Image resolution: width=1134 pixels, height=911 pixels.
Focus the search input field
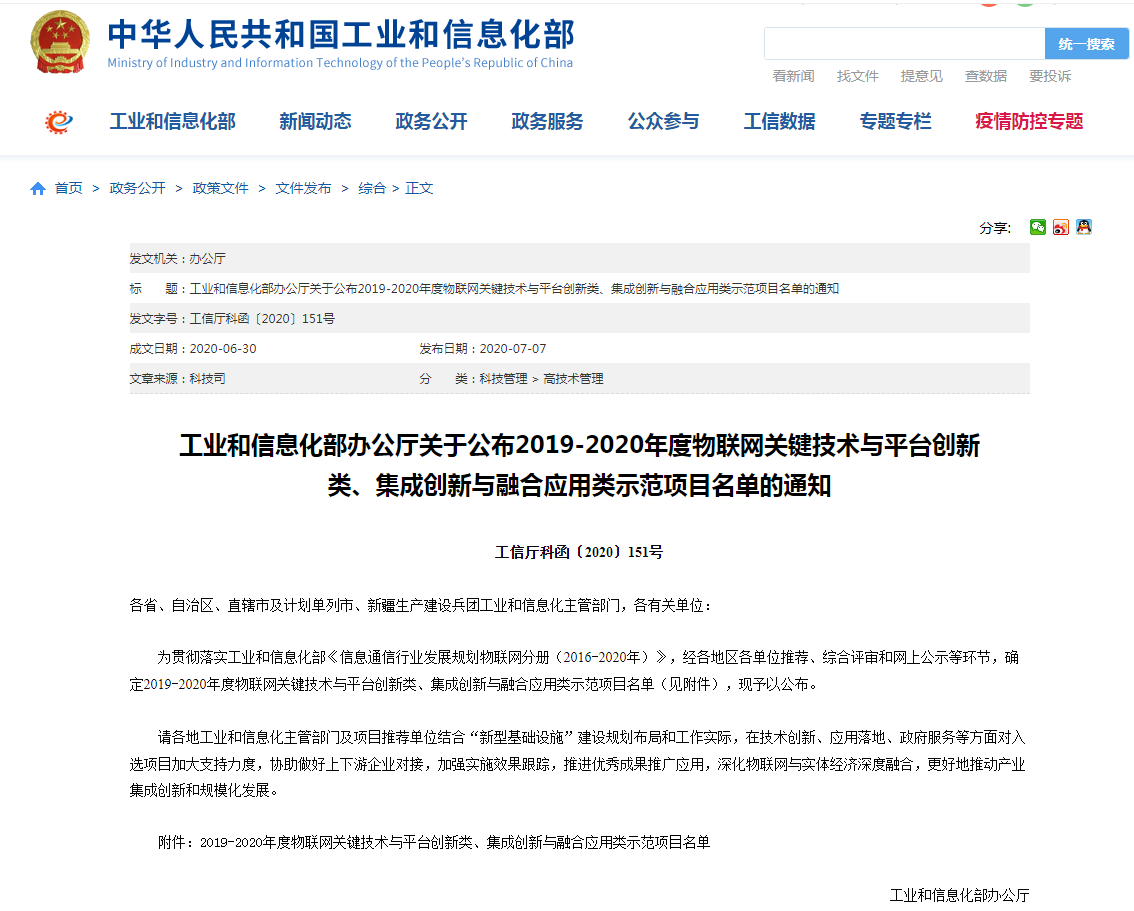(x=905, y=44)
